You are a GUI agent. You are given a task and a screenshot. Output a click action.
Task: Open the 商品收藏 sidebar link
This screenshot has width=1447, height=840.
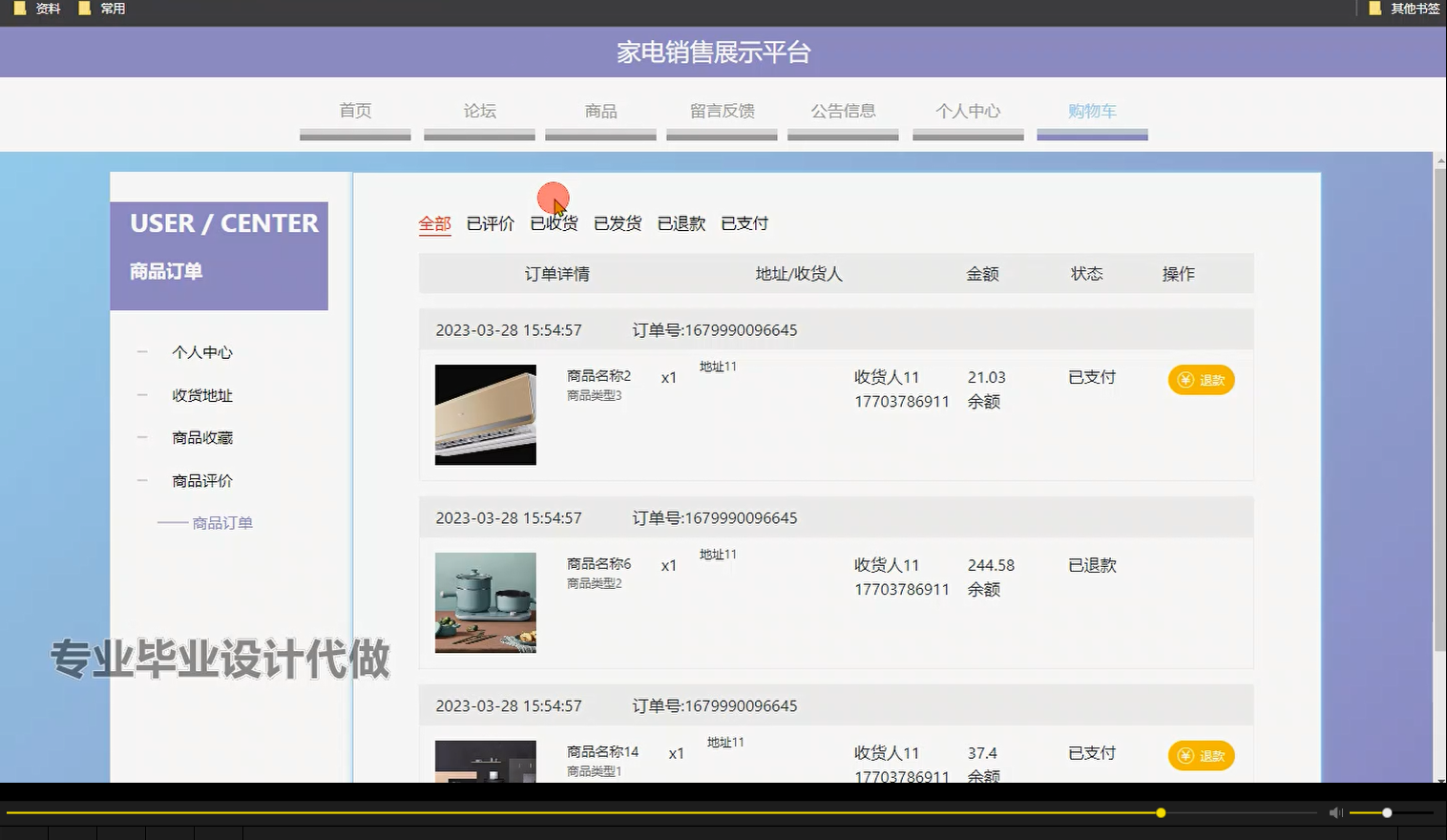201,437
